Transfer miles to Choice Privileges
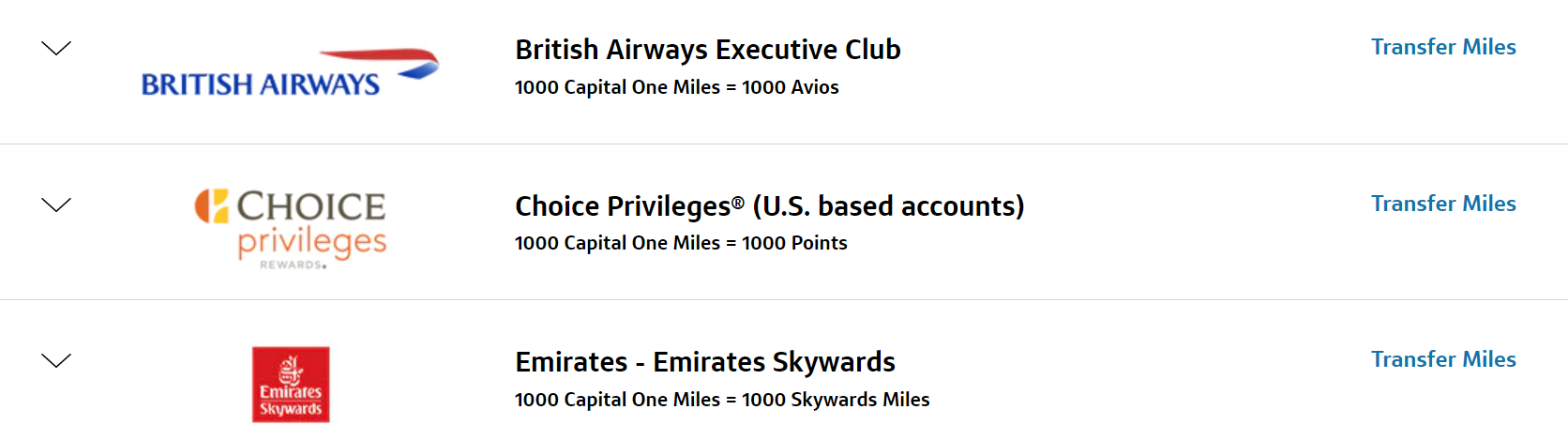 click(x=1443, y=204)
